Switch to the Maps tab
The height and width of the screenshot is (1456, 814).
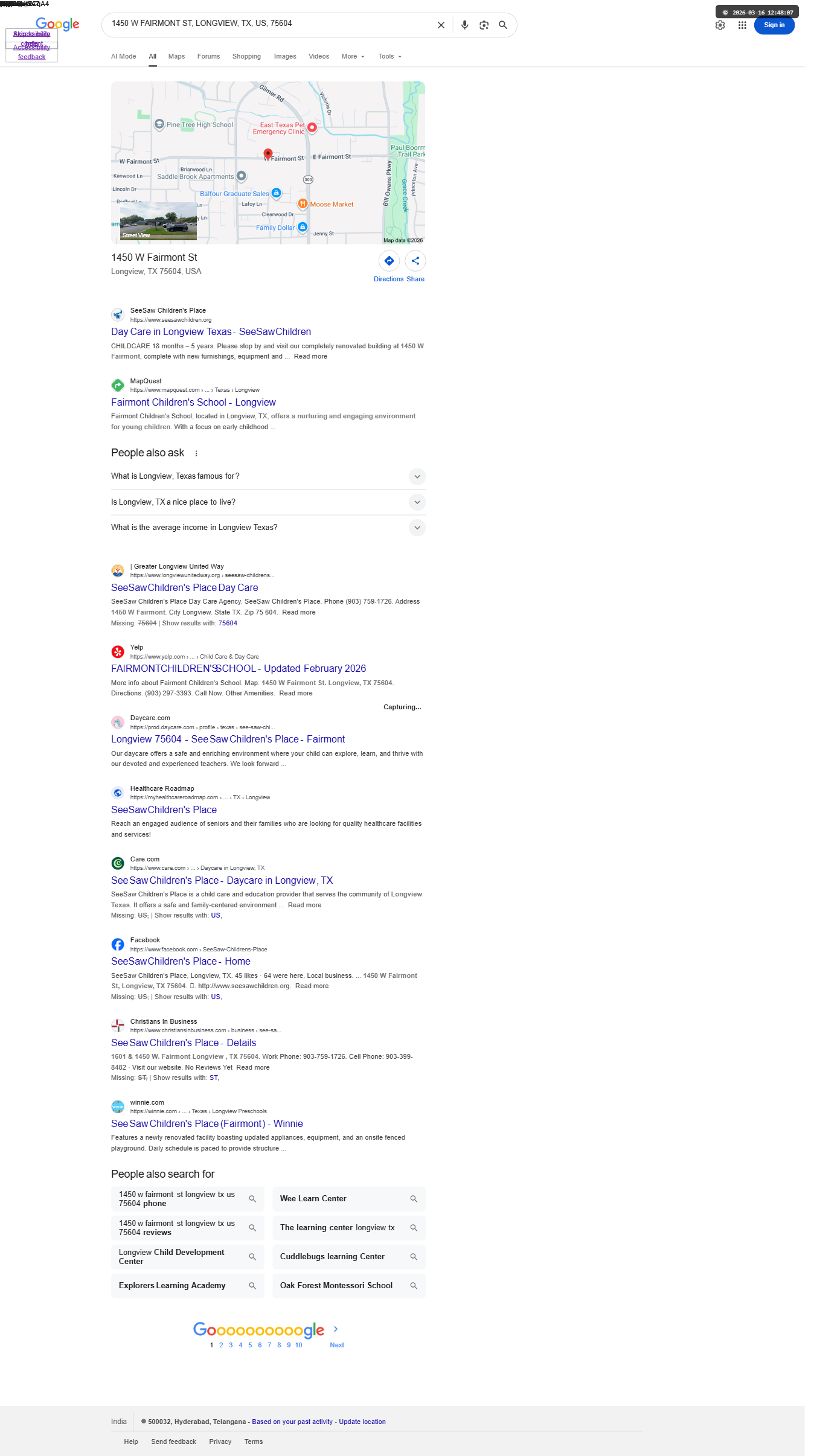pos(176,57)
